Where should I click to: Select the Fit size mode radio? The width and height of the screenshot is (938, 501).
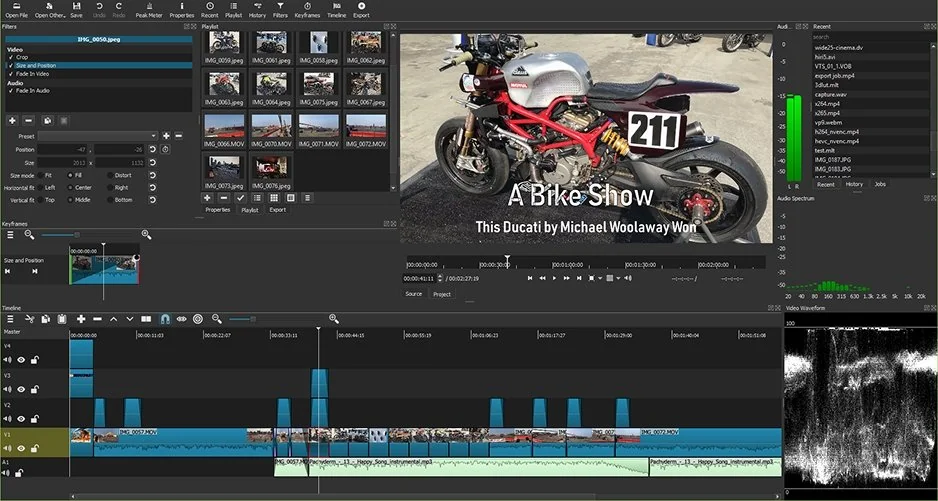[40, 175]
